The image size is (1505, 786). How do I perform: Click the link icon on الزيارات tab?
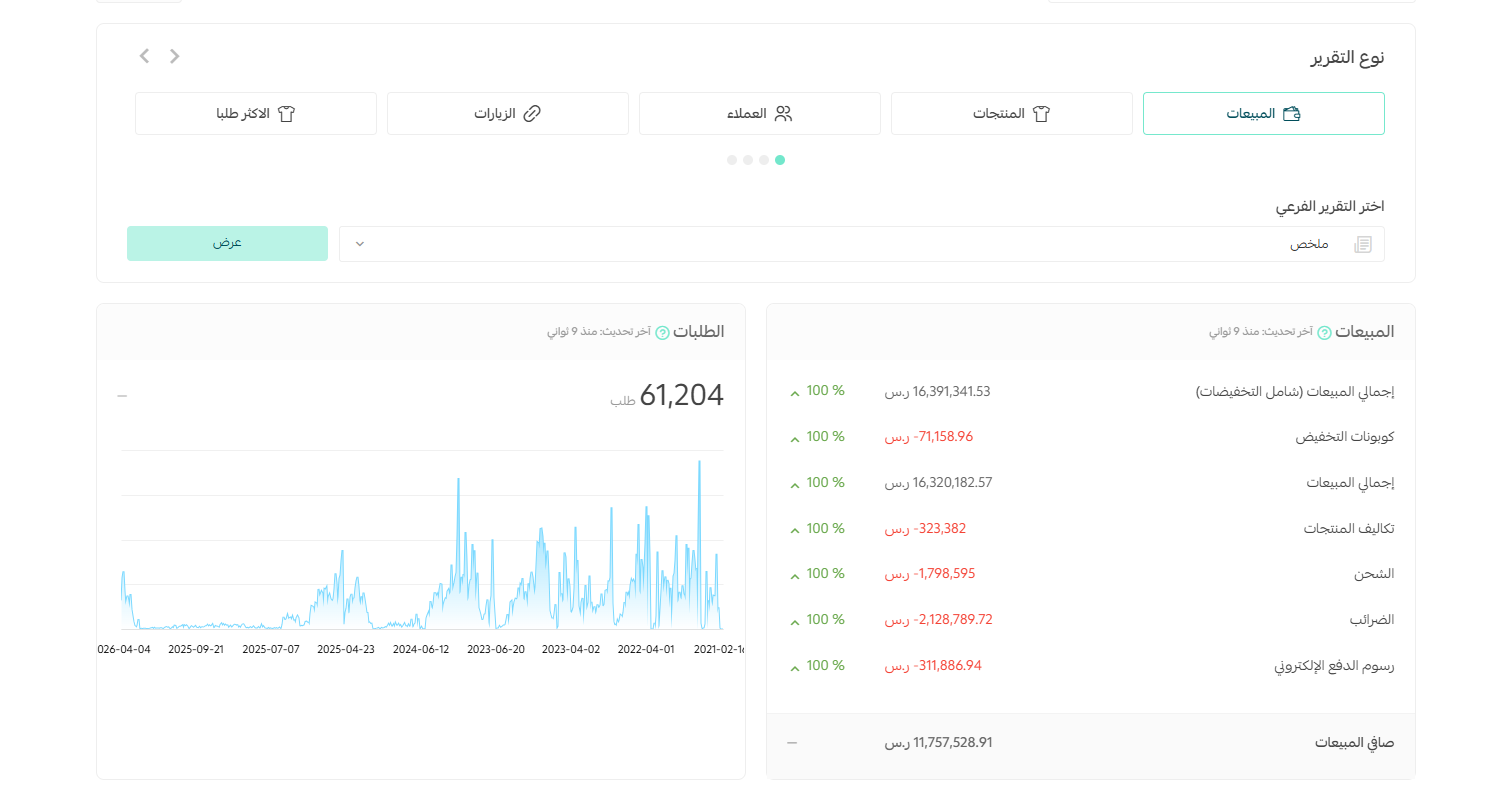532,114
